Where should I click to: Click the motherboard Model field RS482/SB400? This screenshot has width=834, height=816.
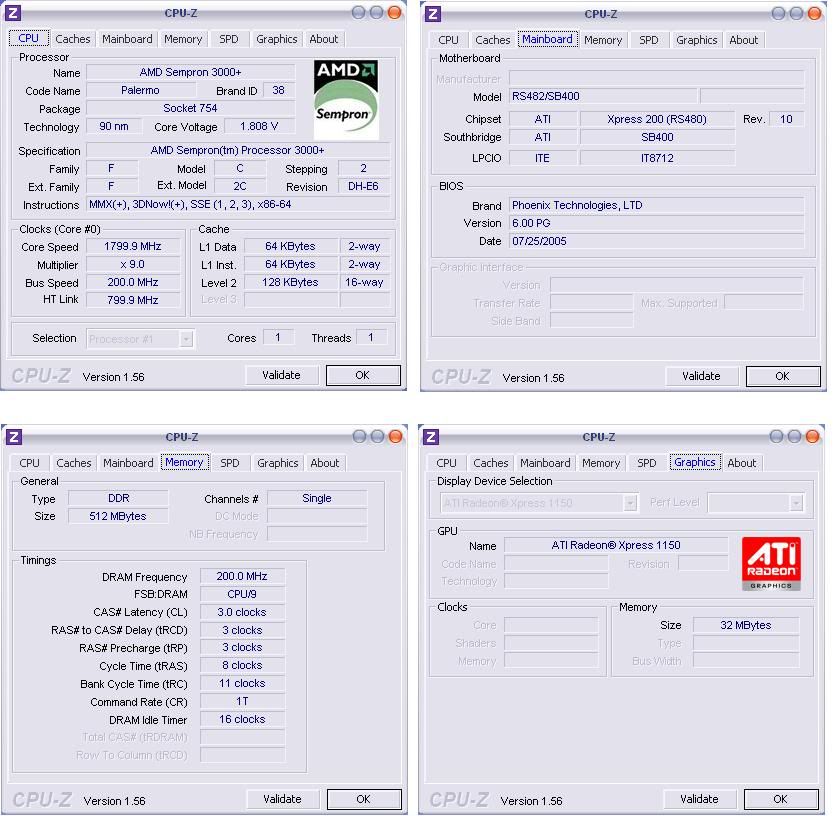point(603,96)
